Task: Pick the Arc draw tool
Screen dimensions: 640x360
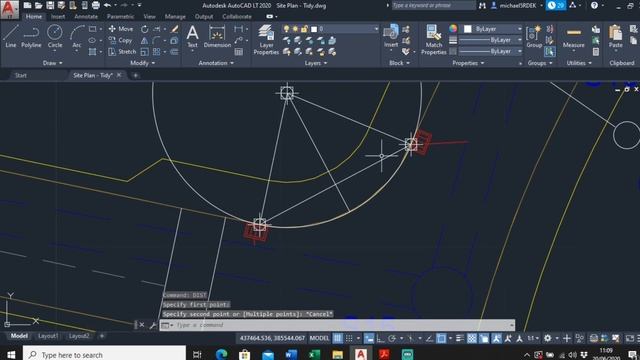Action: coord(76,36)
